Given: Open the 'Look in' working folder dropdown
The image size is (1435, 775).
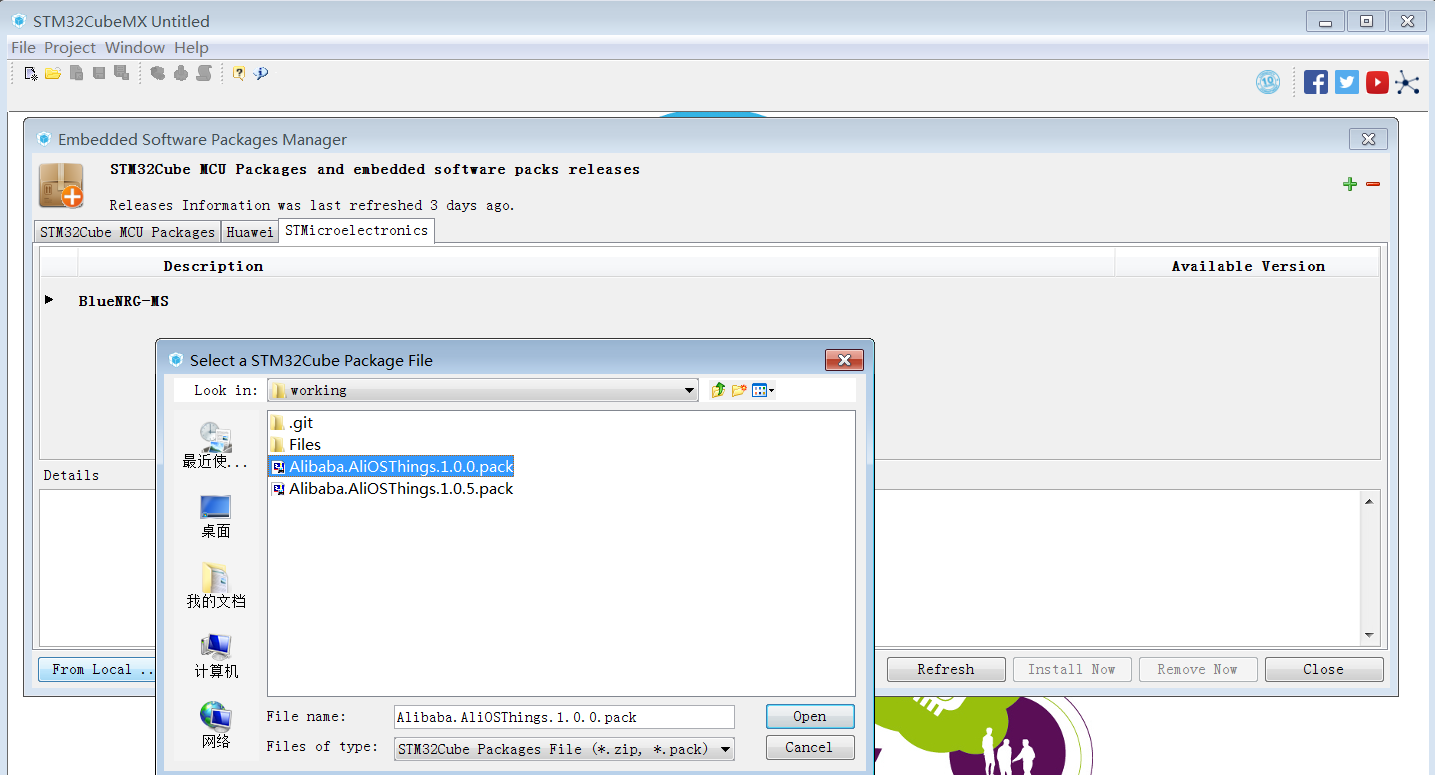Looking at the screenshot, I should 483,390.
